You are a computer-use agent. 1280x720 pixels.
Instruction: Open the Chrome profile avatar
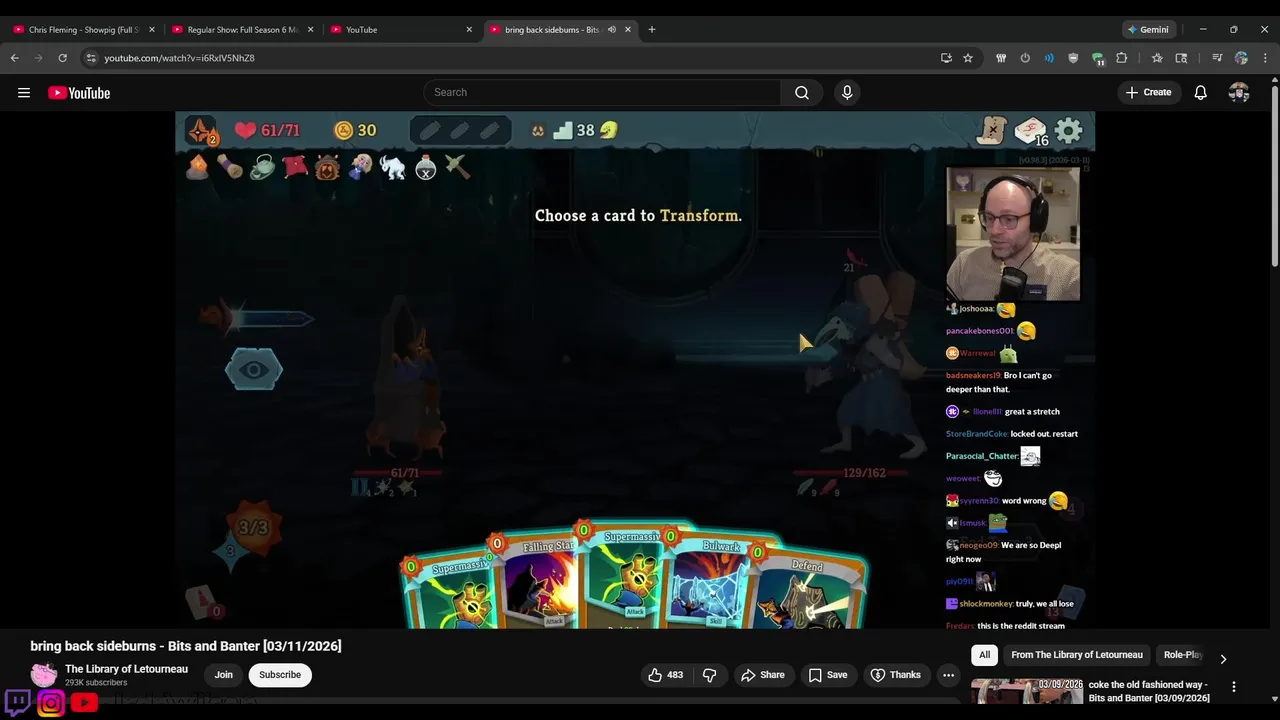click(1241, 58)
